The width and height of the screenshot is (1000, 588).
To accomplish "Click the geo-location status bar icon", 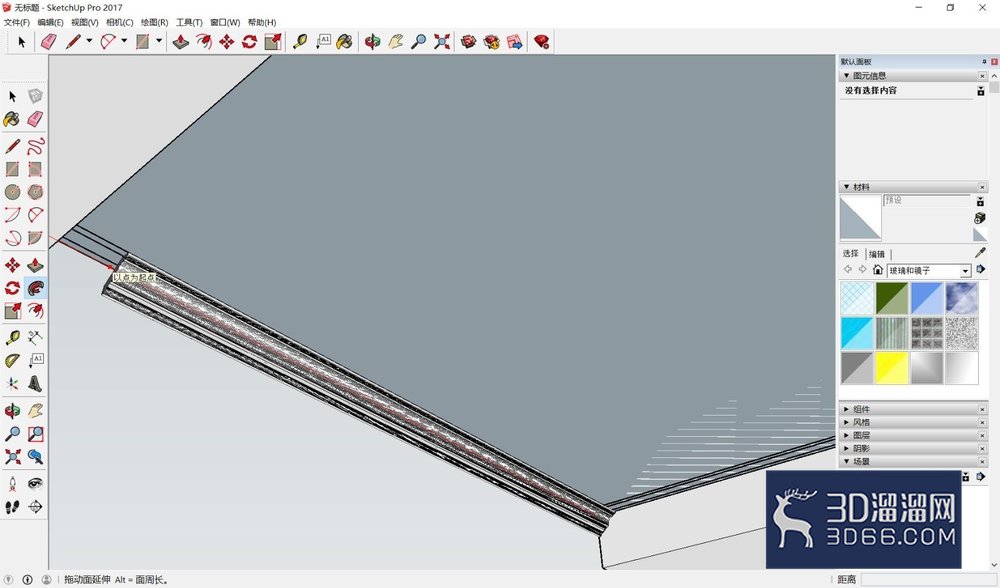I will tap(8, 580).
